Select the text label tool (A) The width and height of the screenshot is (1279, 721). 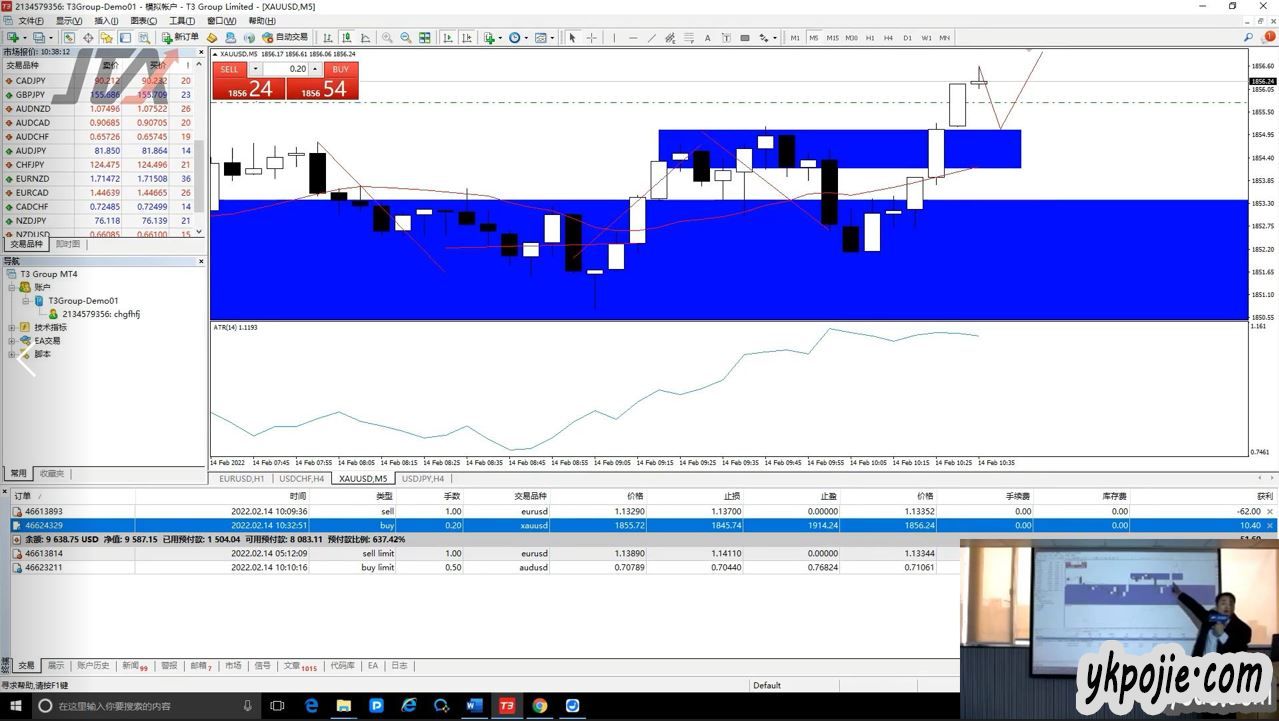coord(707,38)
